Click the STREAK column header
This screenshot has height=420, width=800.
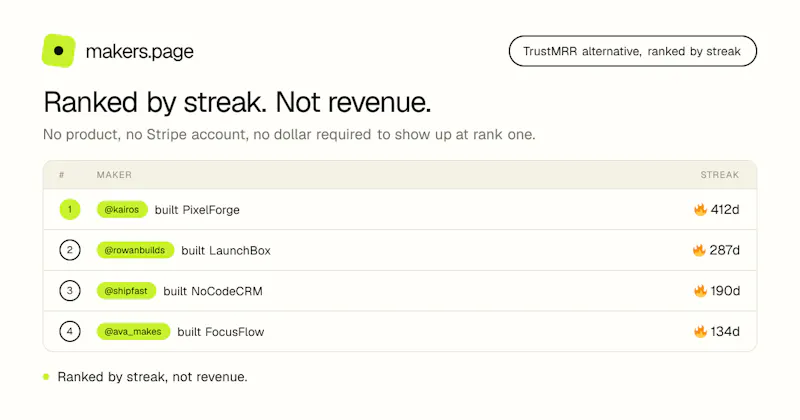click(x=719, y=175)
